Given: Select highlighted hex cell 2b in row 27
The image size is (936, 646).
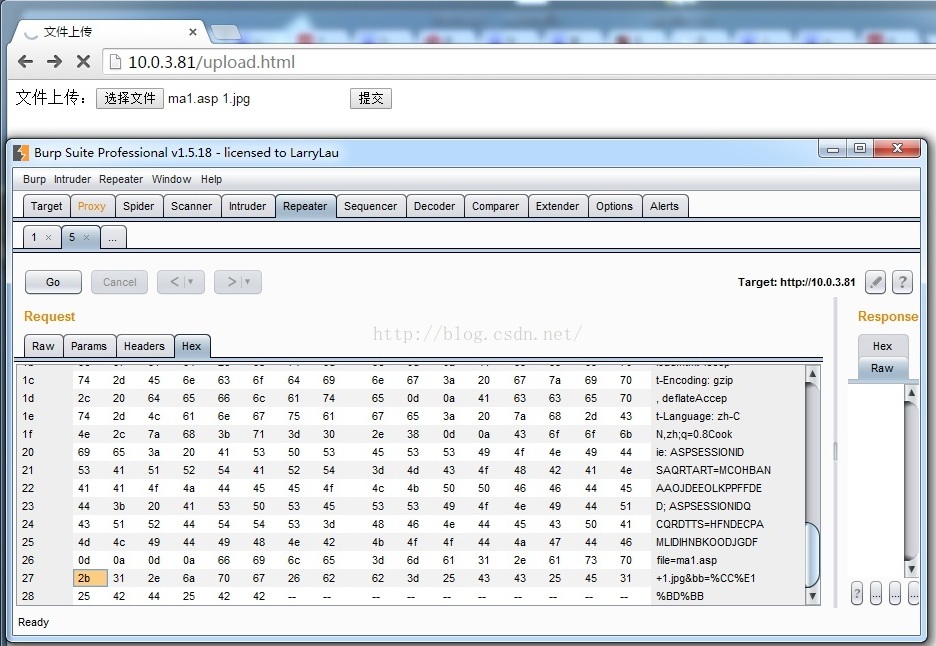Looking at the screenshot, I should coord(90,578).
